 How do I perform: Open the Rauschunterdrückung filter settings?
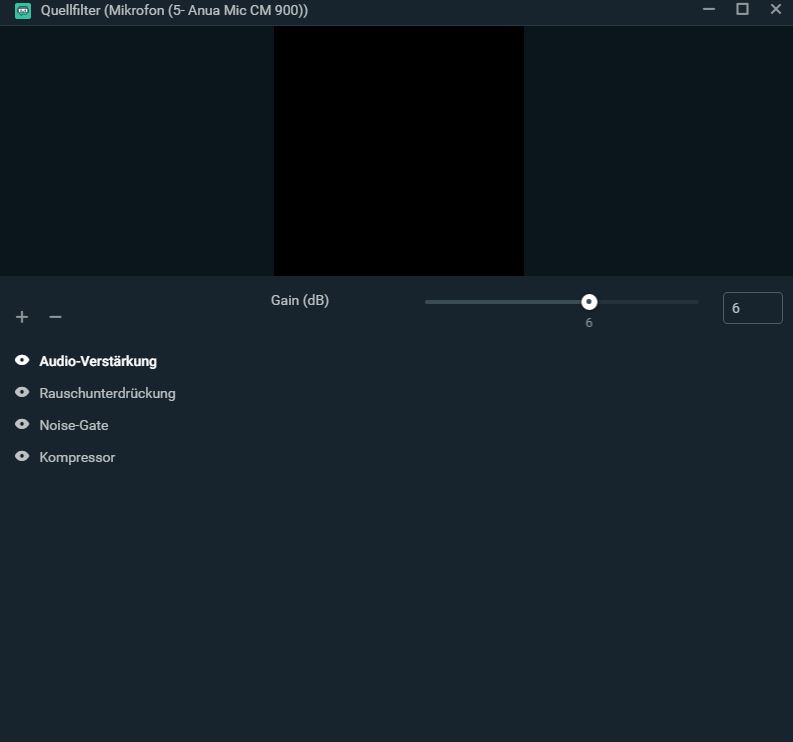tap(107, 393)
